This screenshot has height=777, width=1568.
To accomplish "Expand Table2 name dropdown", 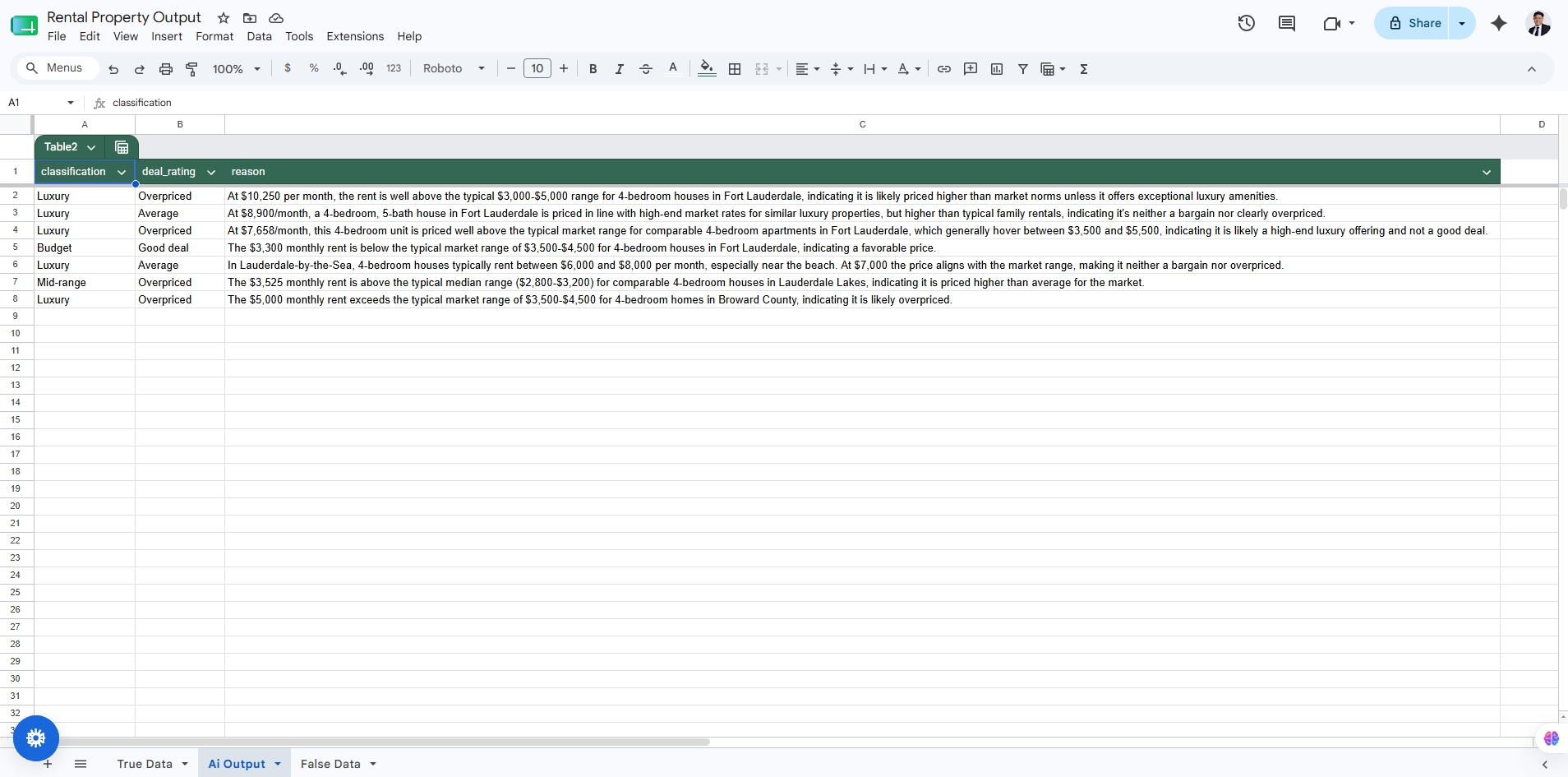I will pyautogui.click(x=91, y=147).
